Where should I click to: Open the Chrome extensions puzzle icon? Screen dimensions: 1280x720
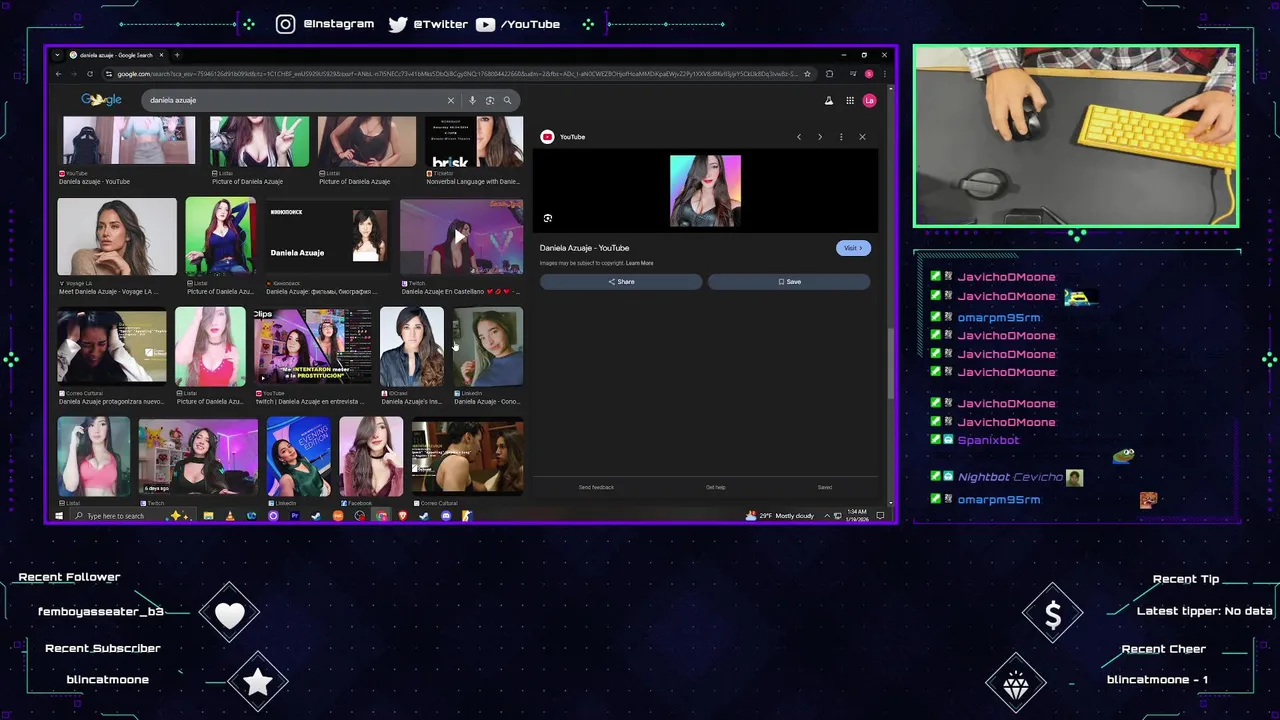[829, 74]
